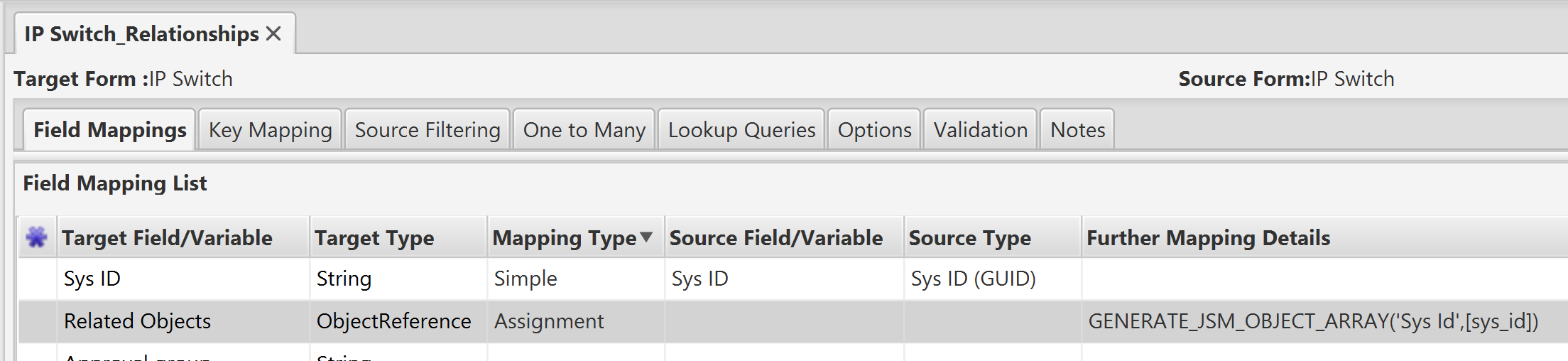Open the Source Filtering tab
The height and width of the screenshot is (361, 1568).
pos(428,130)
